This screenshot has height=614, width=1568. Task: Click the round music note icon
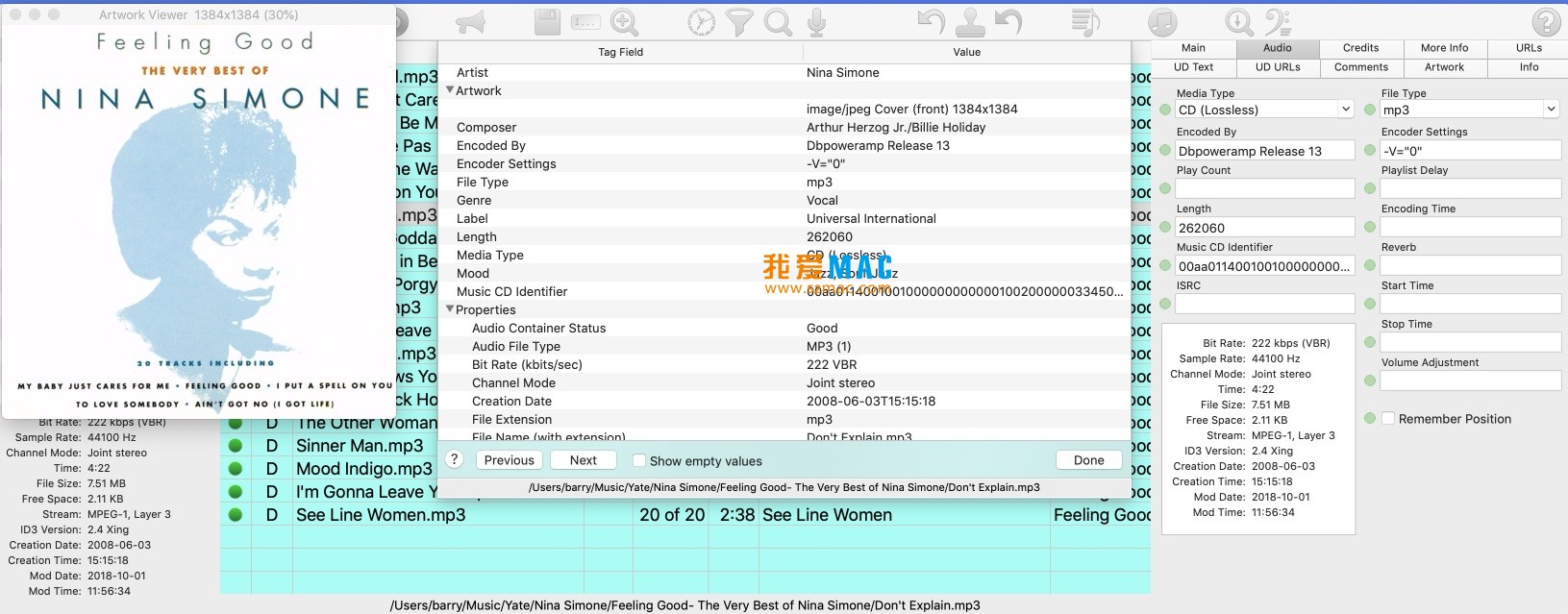coord(1162,21)
